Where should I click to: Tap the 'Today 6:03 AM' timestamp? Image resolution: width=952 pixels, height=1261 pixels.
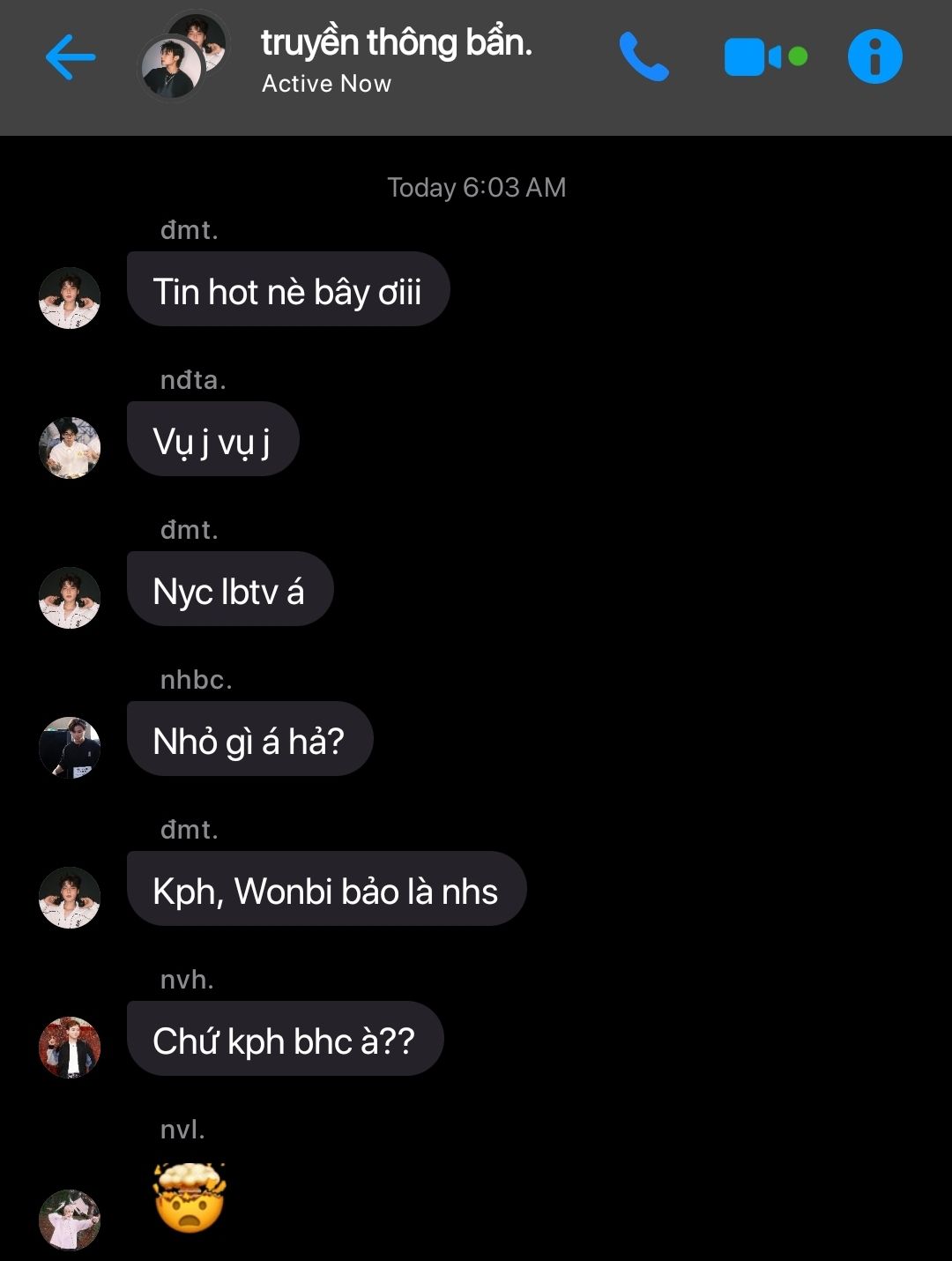click(x=476, y=188)
